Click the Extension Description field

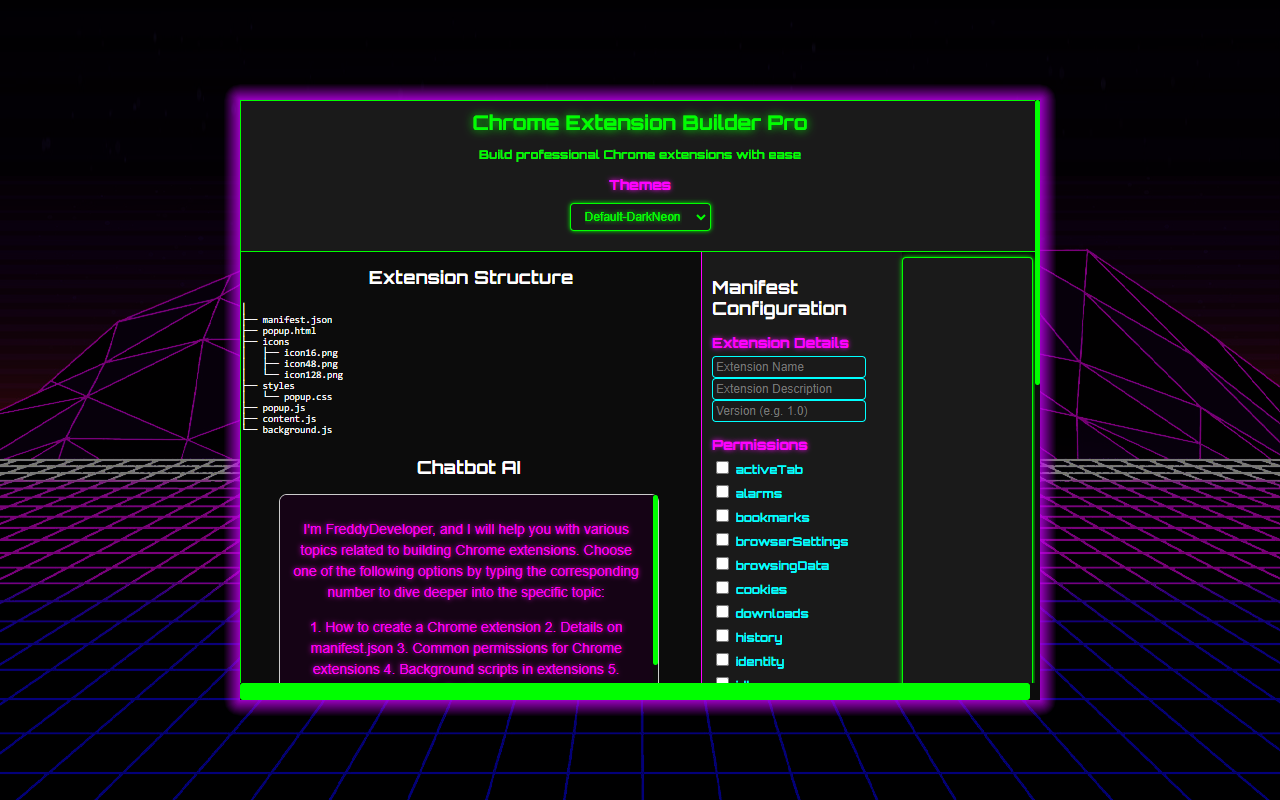(789, 389)
